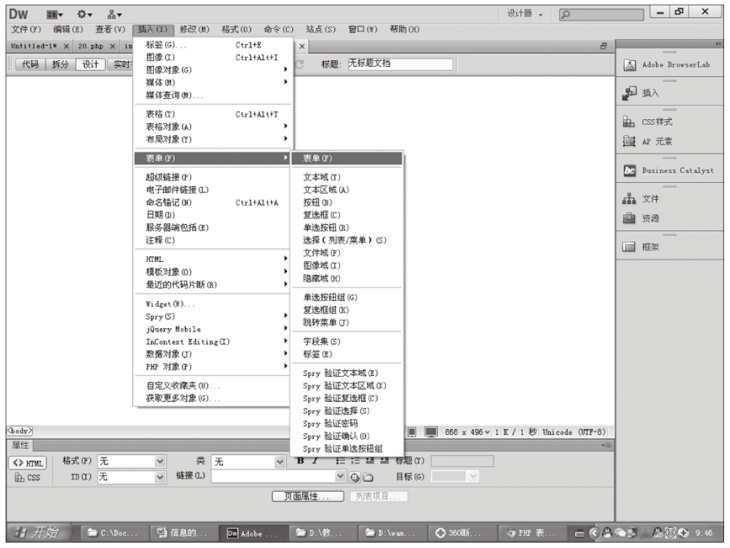The image size is (730, 548).
Task: Click the text indent icon
Action: point(384,461)
